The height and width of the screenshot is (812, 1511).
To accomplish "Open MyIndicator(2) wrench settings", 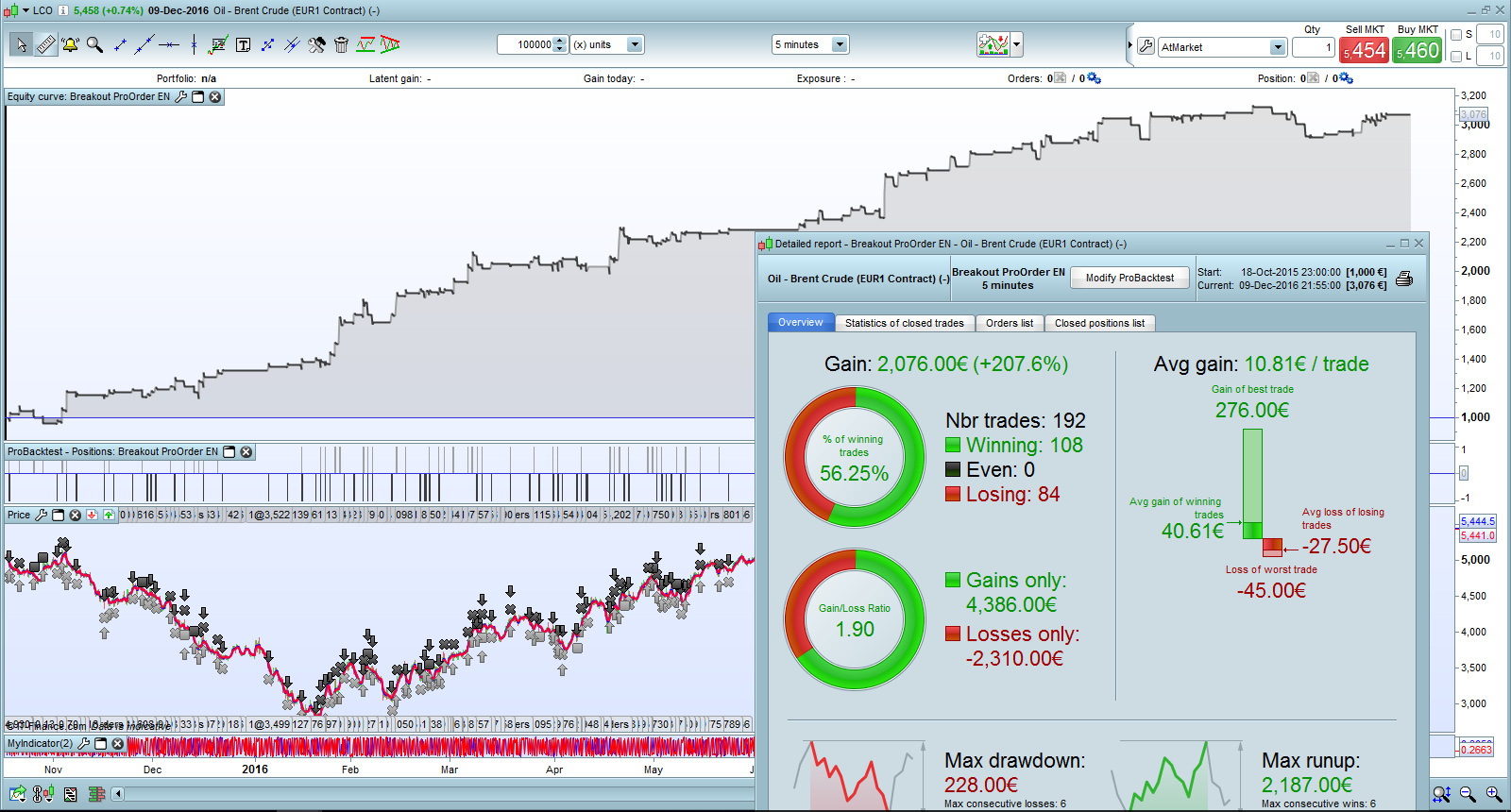I will [x=84, y=743].
